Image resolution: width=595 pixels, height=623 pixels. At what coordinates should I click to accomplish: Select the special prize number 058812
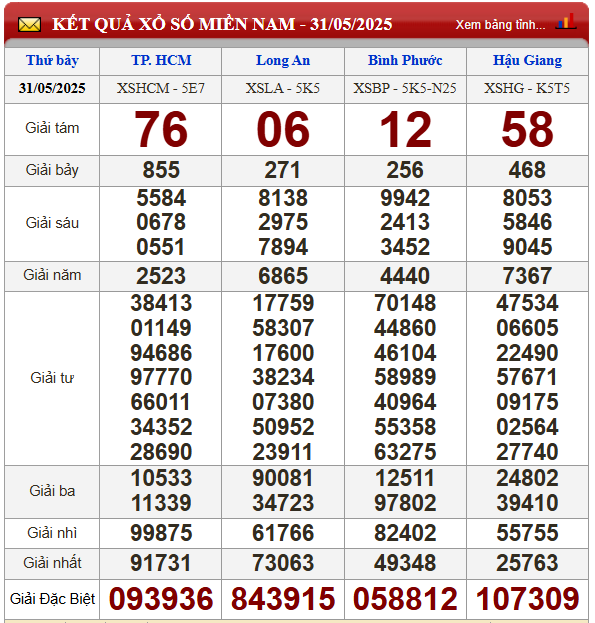click(405, 599)
